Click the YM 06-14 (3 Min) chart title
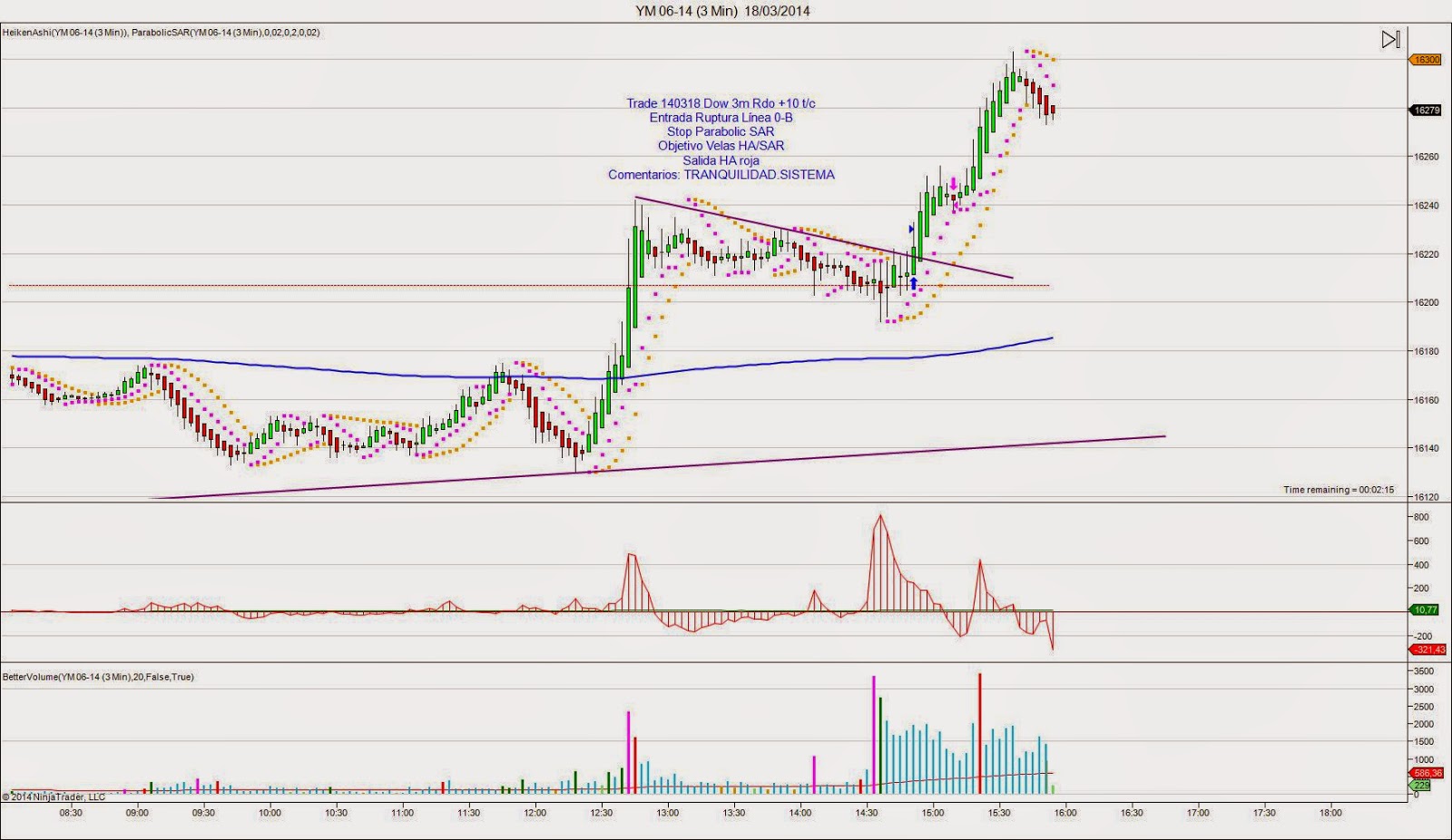 pyautogui.click(x=722, y=11)
